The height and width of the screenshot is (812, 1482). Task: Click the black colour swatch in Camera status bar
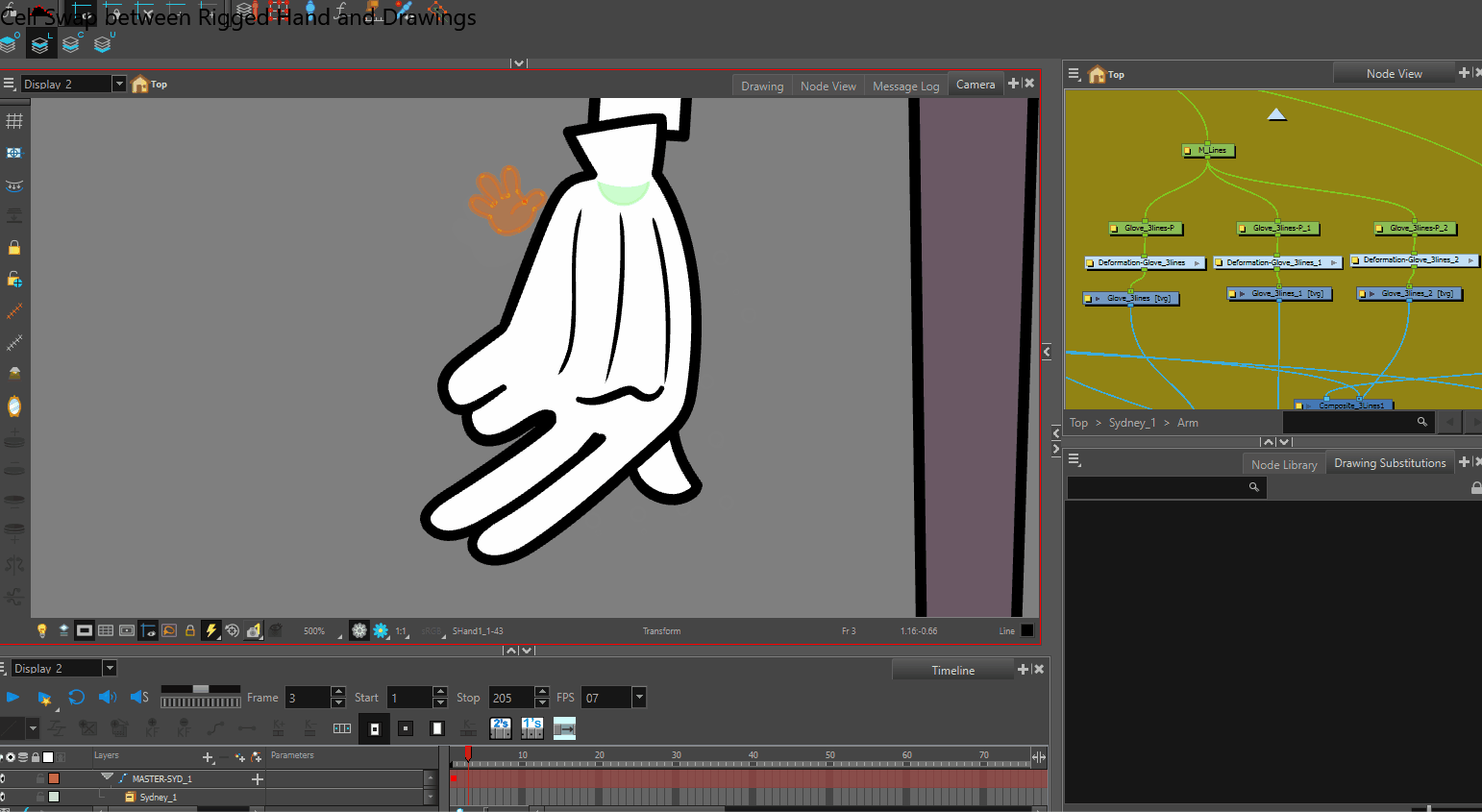[x=1027, y=630]
